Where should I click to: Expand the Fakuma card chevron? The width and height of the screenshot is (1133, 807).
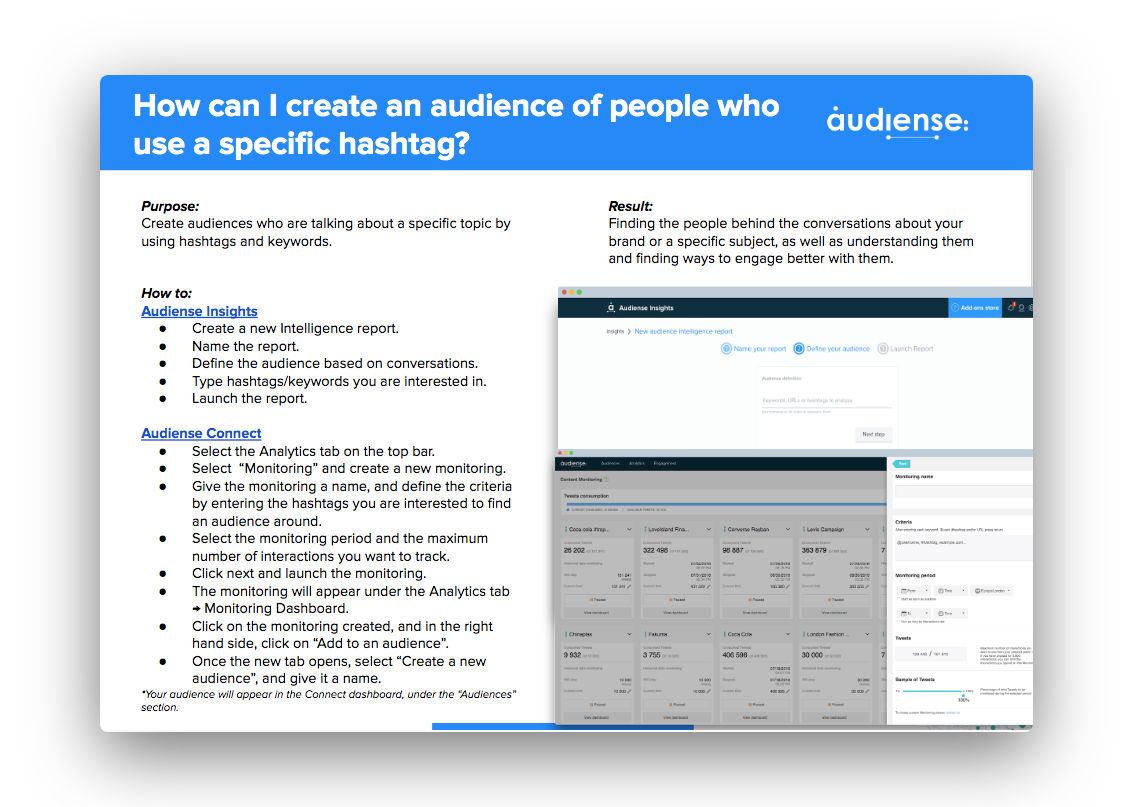pyautogui.click(x=709, y=634)
